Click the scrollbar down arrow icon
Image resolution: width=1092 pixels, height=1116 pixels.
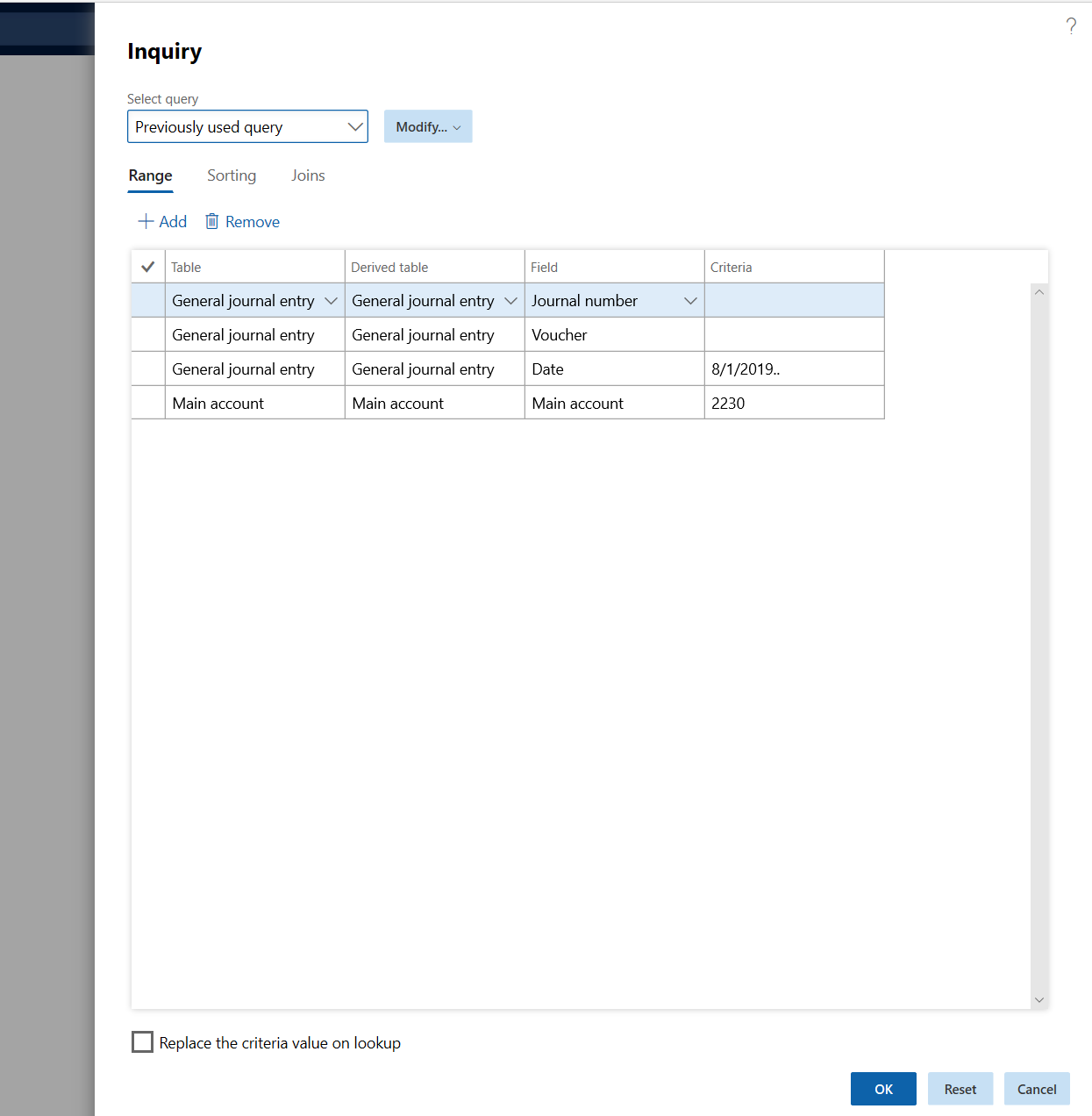[1038, 999]
